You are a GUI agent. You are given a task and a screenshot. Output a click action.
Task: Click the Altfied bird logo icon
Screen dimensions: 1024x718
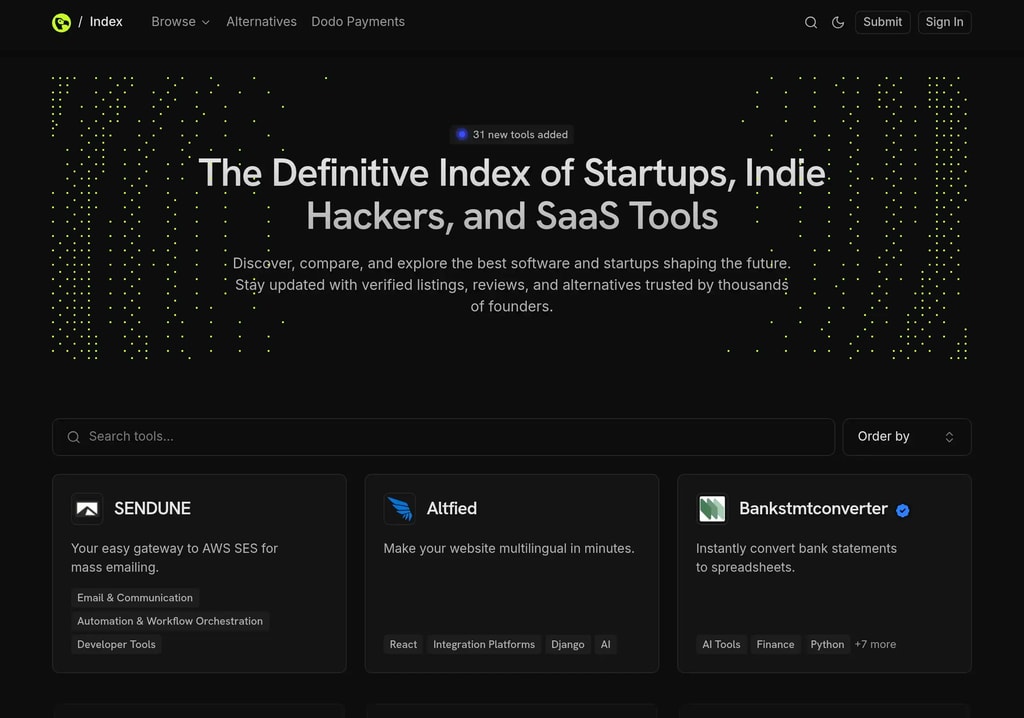click(x=399, y=509)
